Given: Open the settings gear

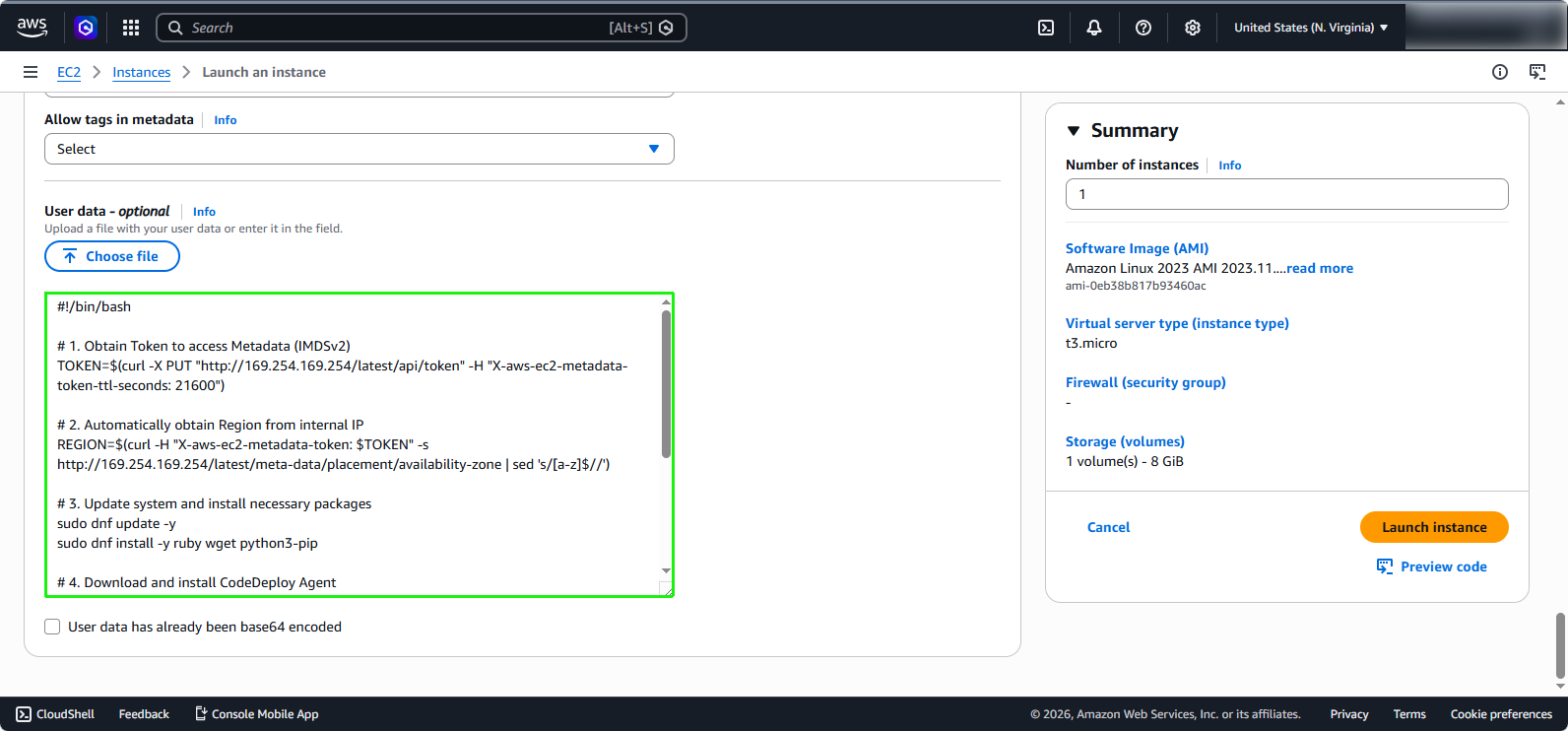Looking at the screenshot, I should (1193, 28).
